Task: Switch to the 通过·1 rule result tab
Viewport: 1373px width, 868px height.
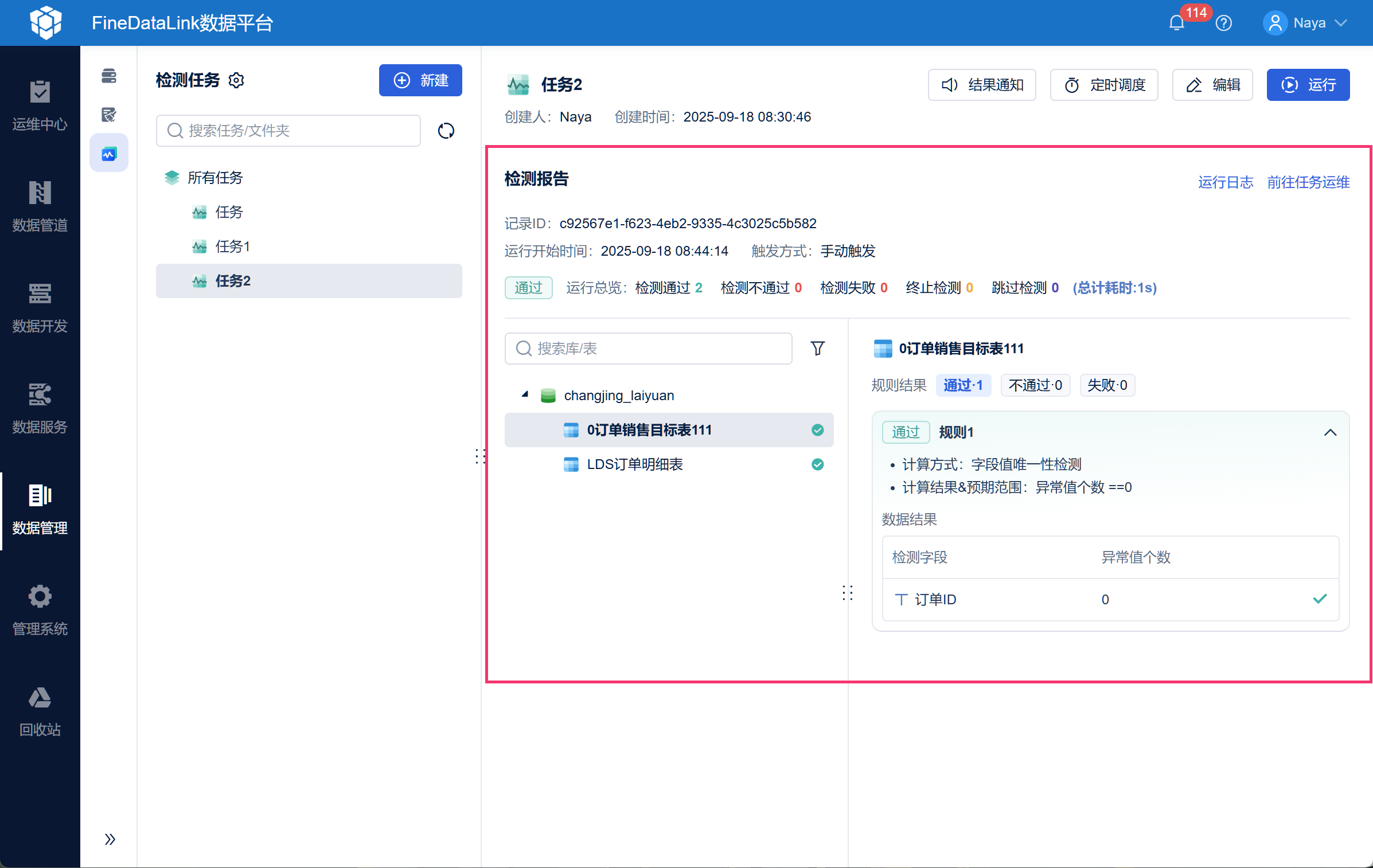Action: click(964, 385)
